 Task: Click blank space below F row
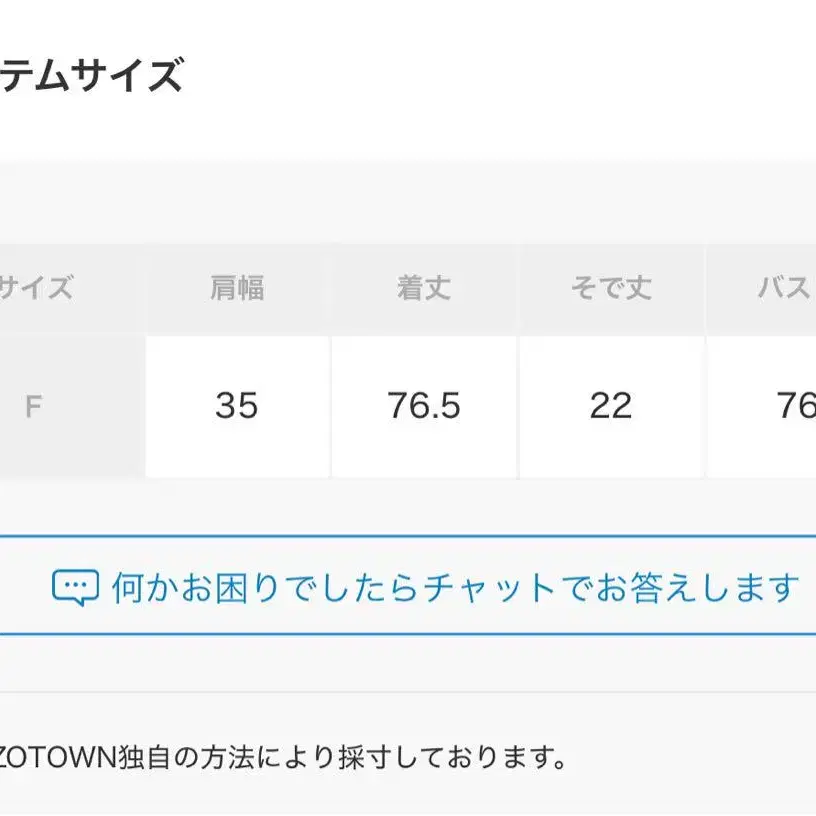[x=408, y=506]
